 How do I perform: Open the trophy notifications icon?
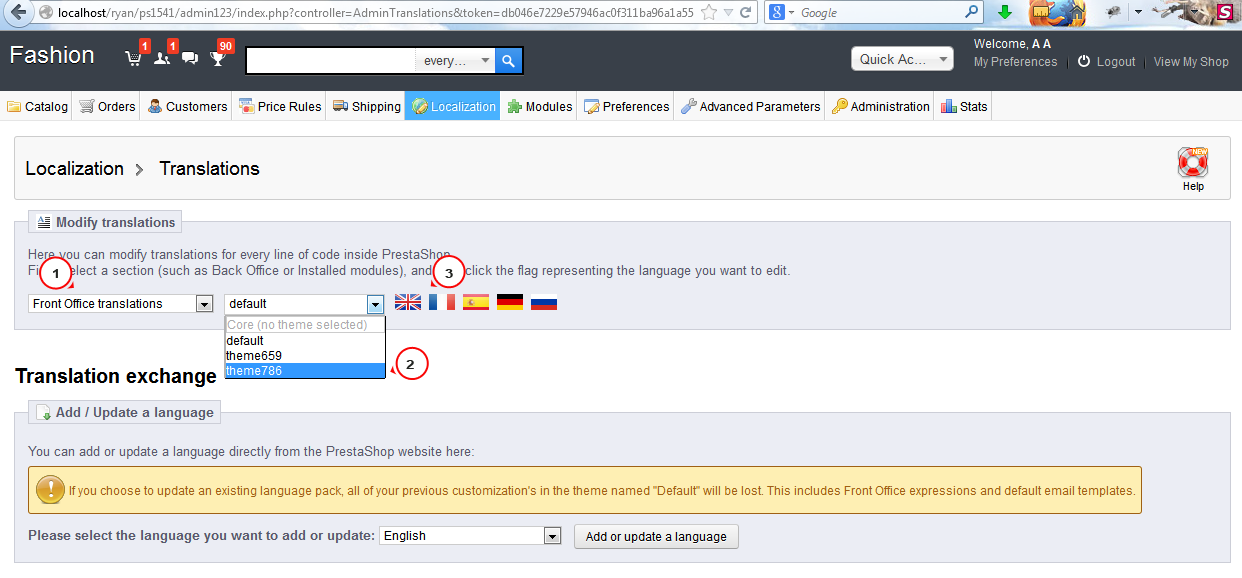(218, 59)
